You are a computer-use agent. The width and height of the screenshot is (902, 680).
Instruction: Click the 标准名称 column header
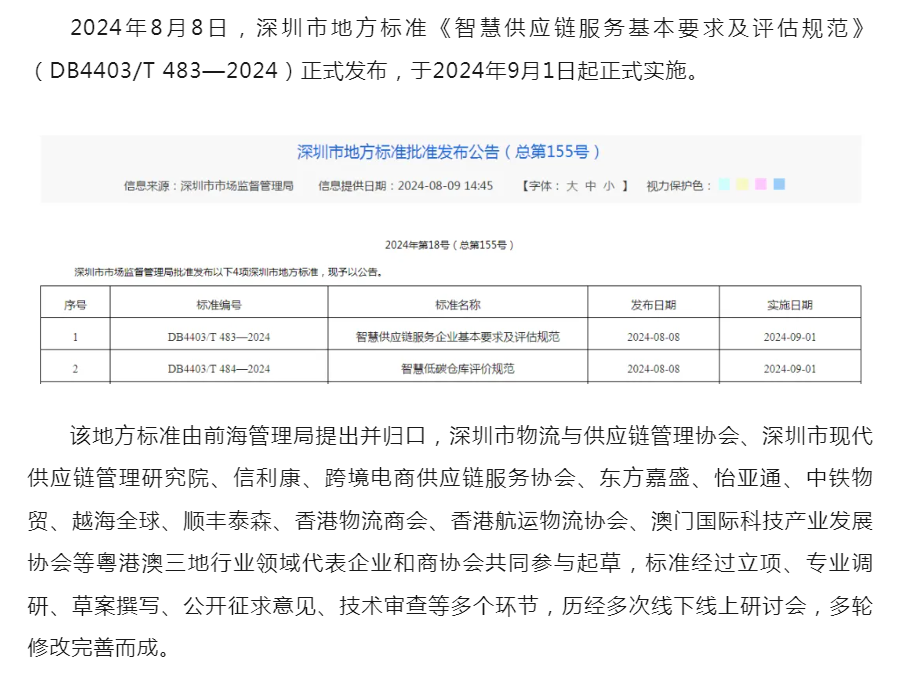pos(458,305)
